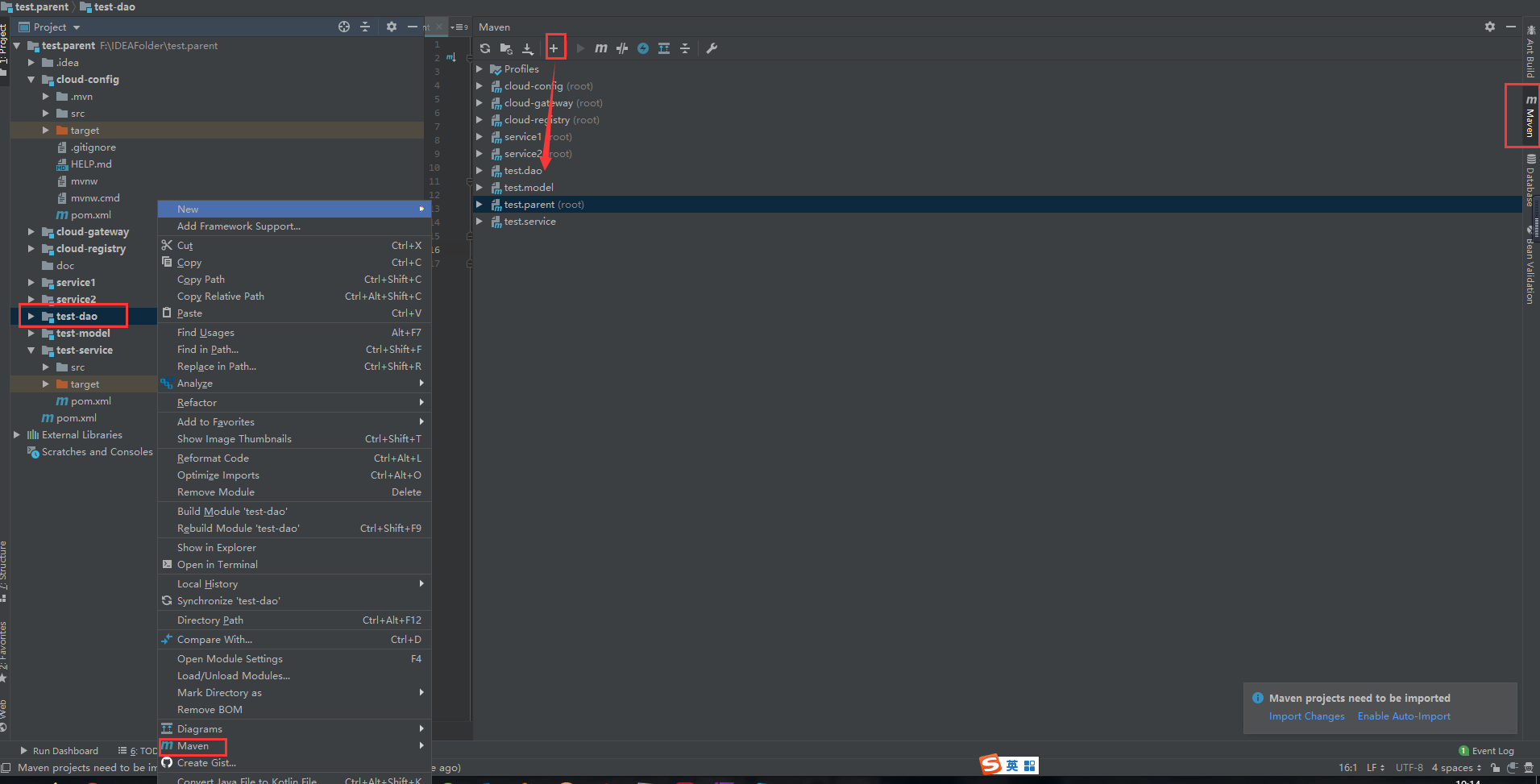
Task: Click Download Sources and Documentation icon
Action: (x=528, y=48)
